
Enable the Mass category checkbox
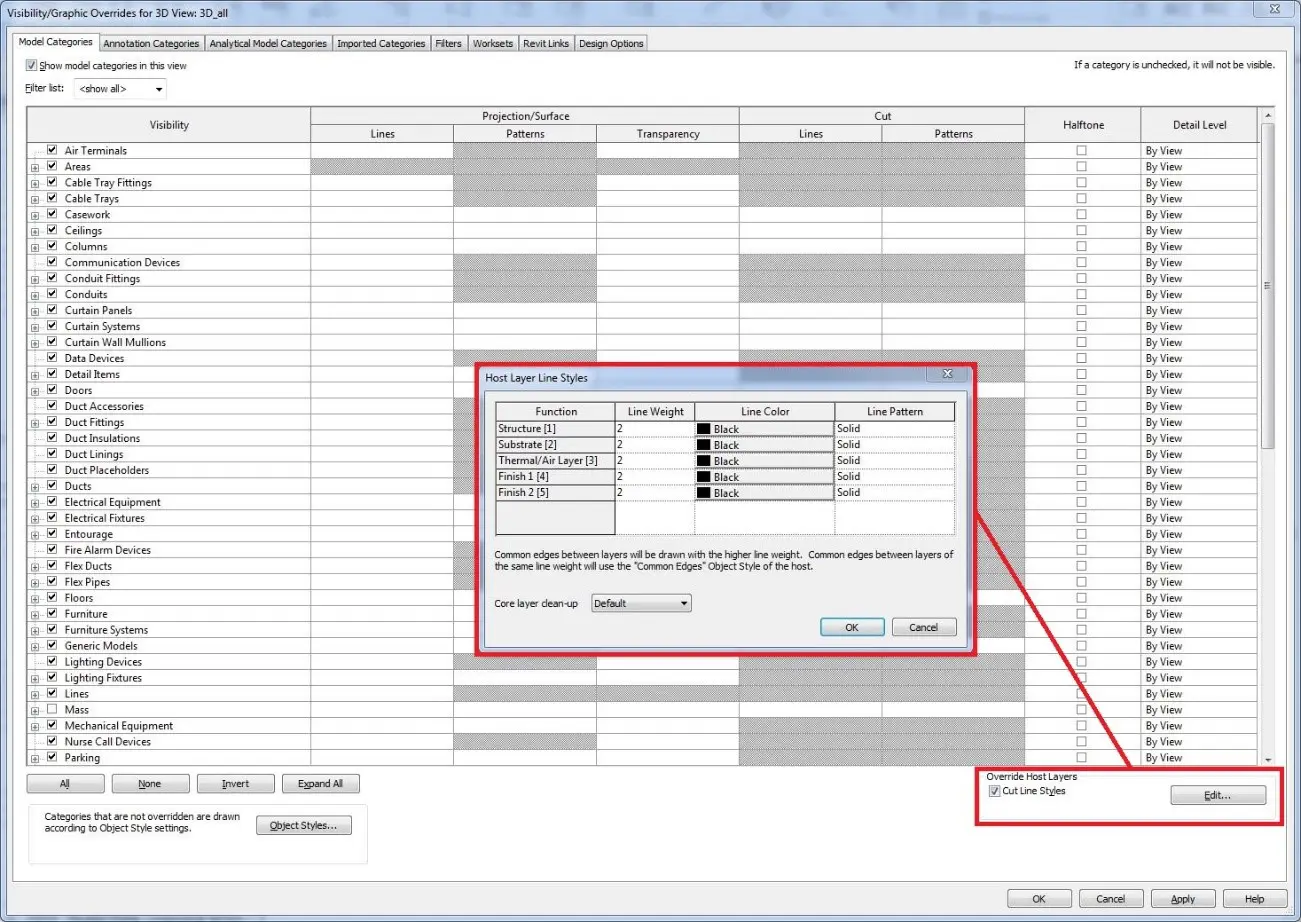click(x=52, y=709)
